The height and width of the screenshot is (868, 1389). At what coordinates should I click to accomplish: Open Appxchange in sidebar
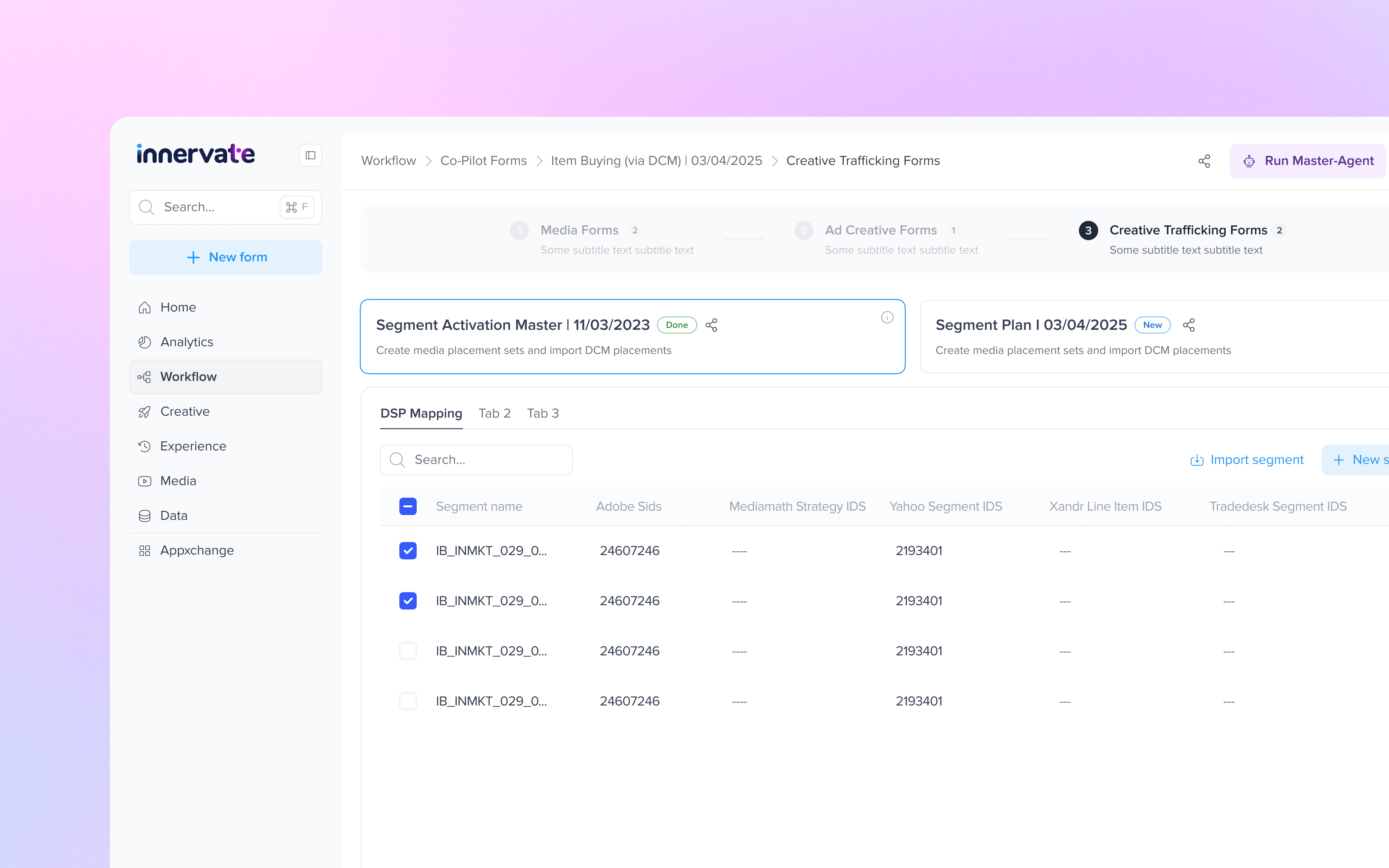196,550
